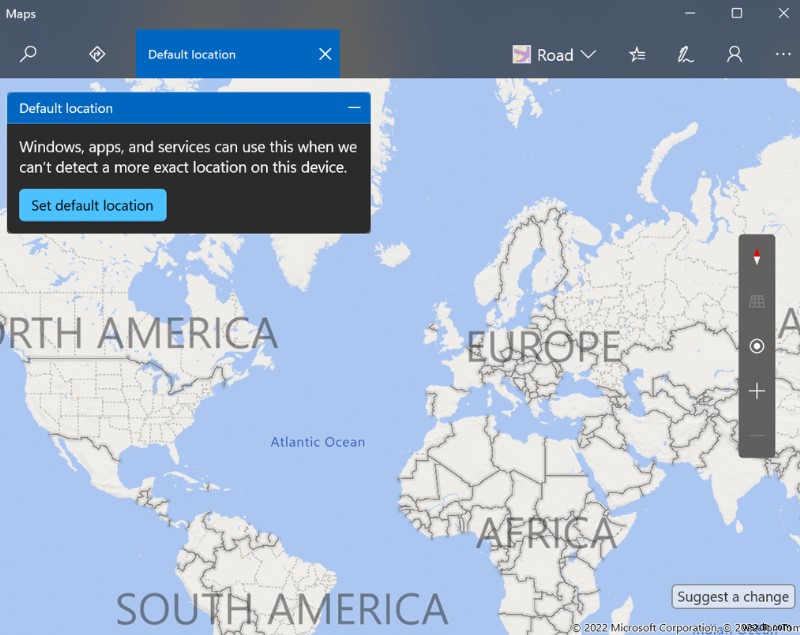Open Saved places via the star icon
The image size is (800, 635).
click(637, 54)
